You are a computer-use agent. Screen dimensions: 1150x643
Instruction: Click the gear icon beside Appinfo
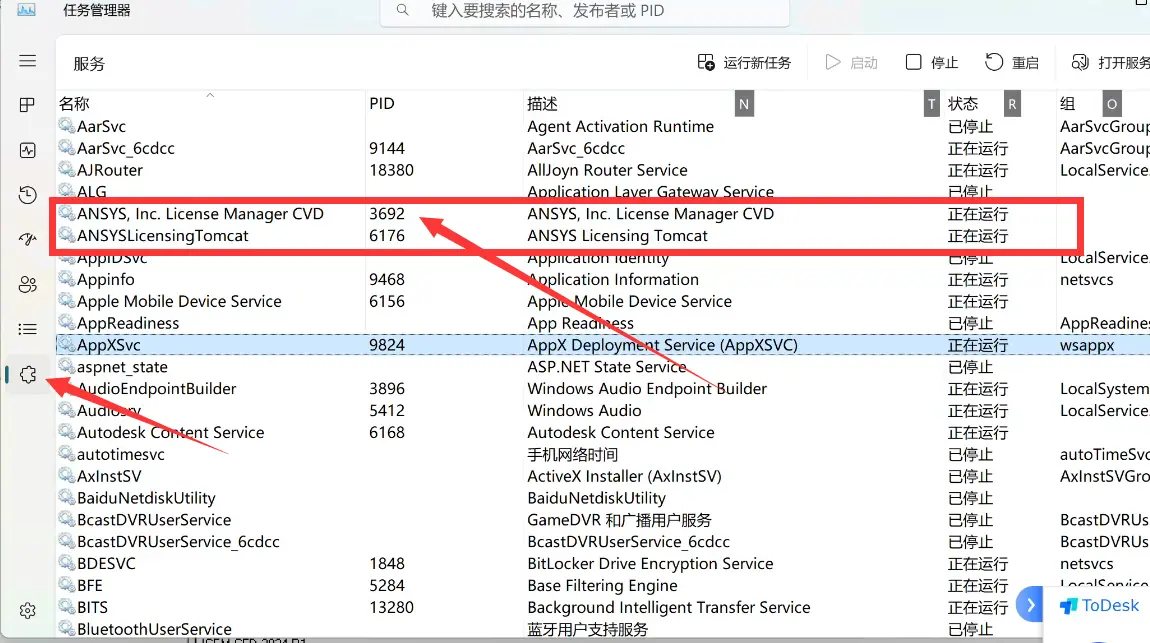click(x=66, y=279)
